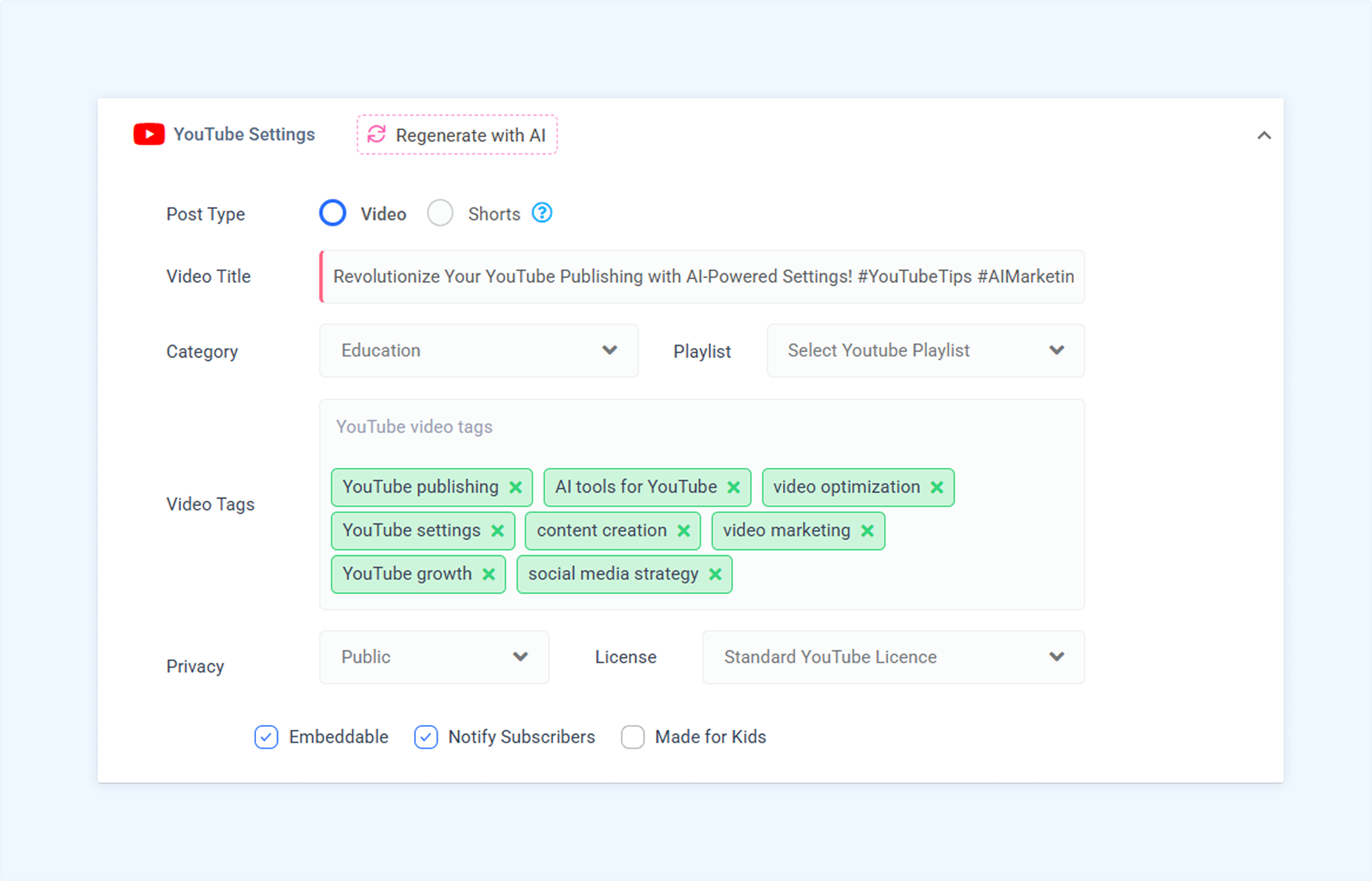Open the Select Youtube Playlist dropdown

[x=926, y=351]
